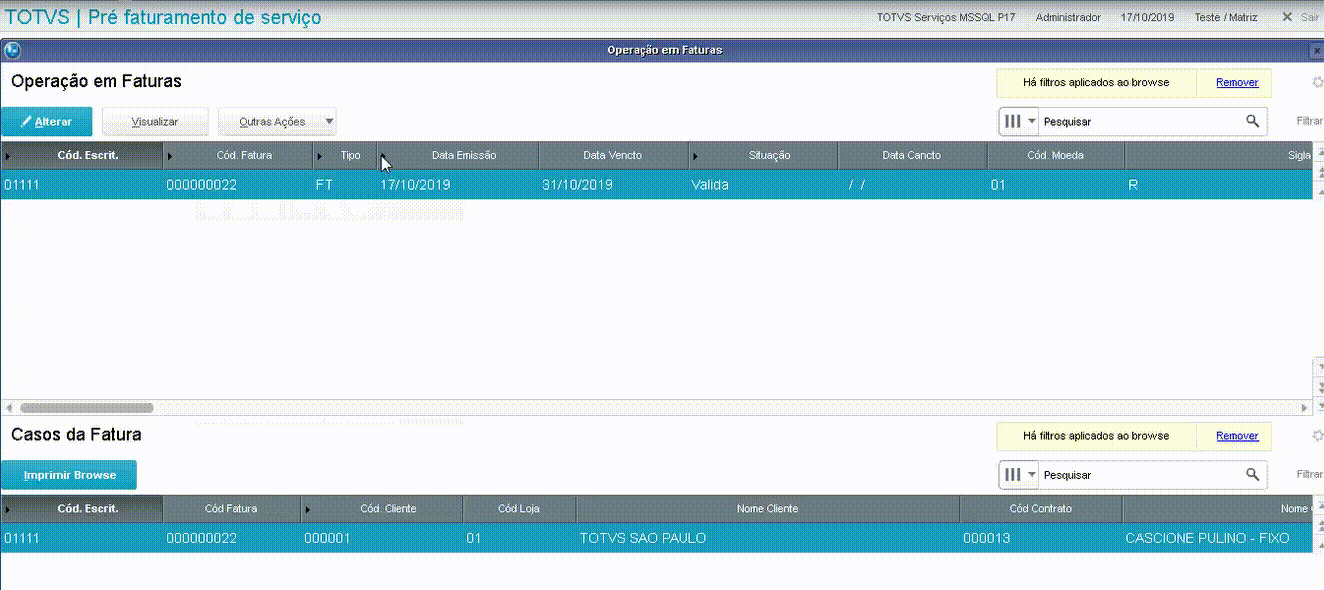The width and height of the screenshot is (1324, 590).
Task: Click the Visualizar button
Action: click(x=155, y=122)
